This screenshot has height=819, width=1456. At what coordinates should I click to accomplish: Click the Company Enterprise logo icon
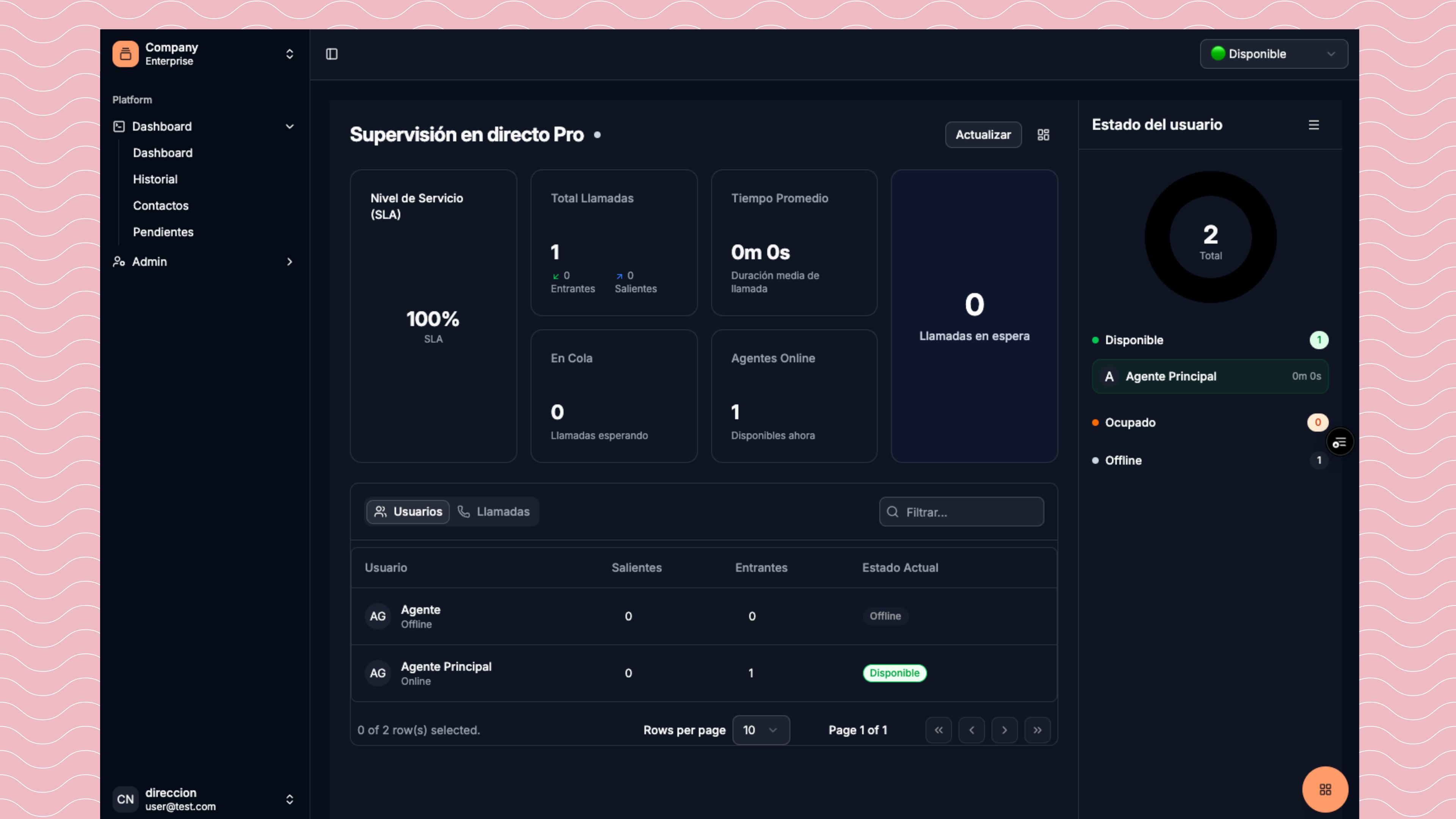pyautogui.click(x=125, y=54)
